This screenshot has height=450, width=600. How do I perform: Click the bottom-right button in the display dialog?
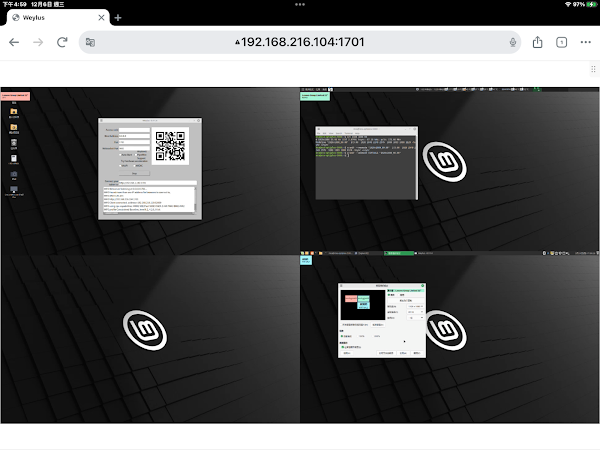click(x=417, y=353)
